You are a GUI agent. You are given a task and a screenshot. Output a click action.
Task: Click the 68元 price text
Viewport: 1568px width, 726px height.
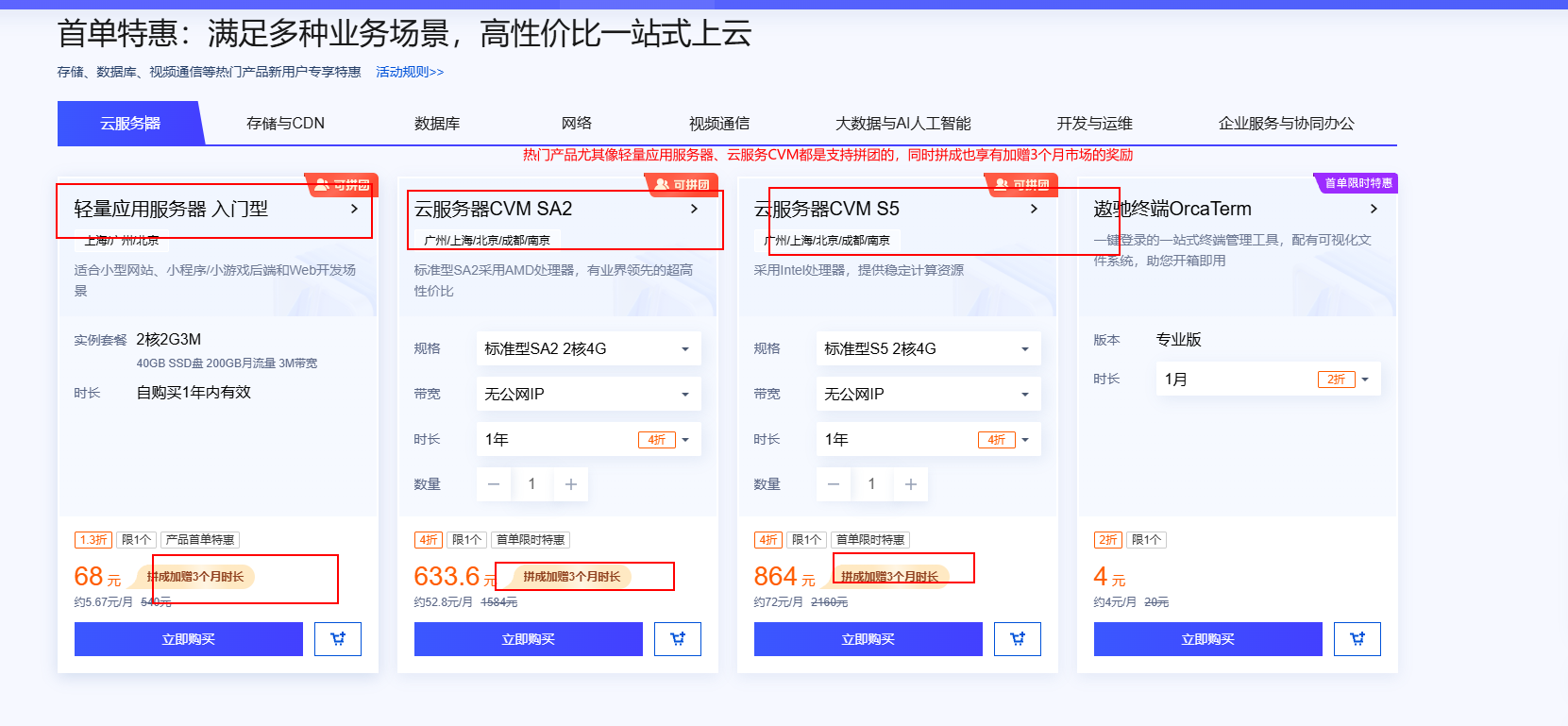pyautogui.click(x=98, y=577)
